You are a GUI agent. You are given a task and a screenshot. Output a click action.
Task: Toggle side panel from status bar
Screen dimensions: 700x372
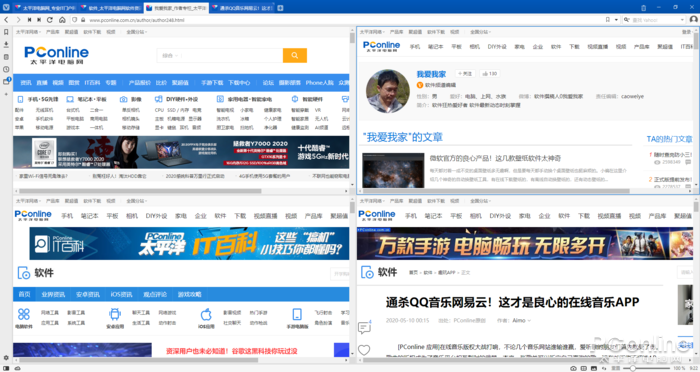6,368
